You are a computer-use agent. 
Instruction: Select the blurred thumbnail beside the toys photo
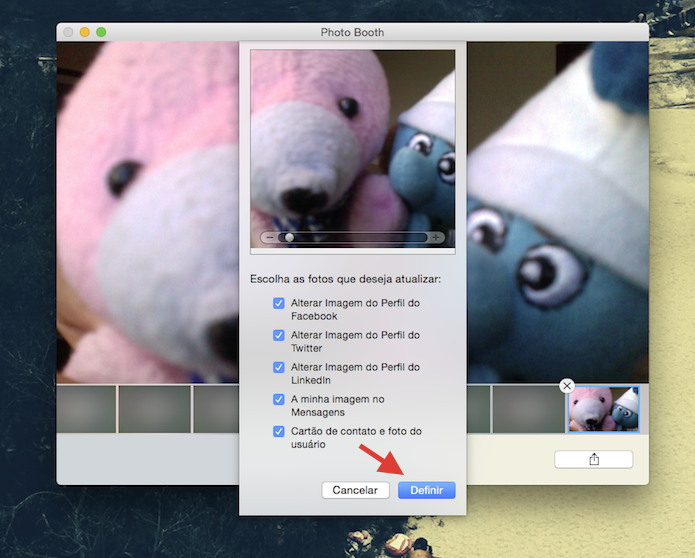click(x=529, y=409)
